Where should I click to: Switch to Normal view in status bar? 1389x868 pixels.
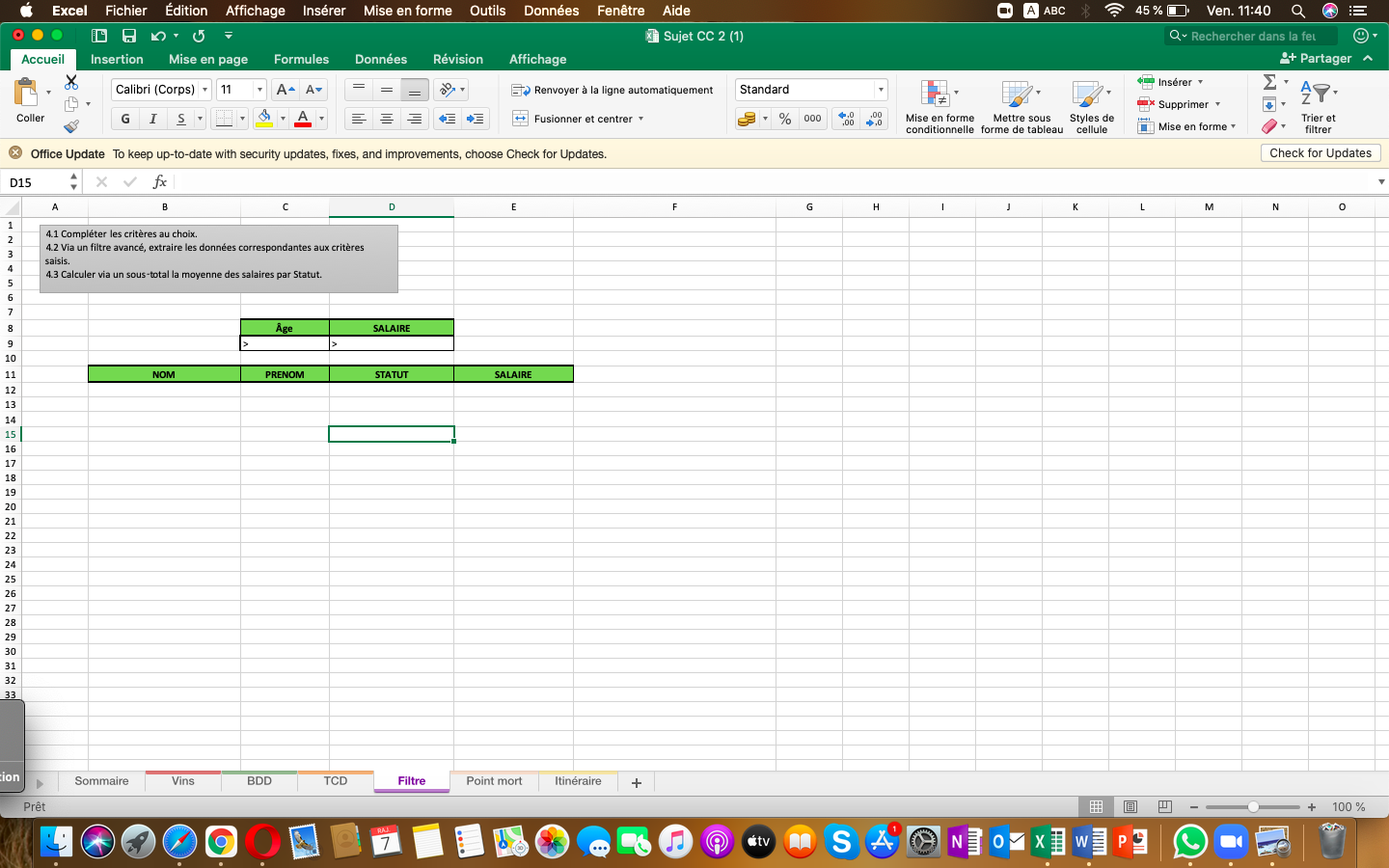click(1096, 806)
